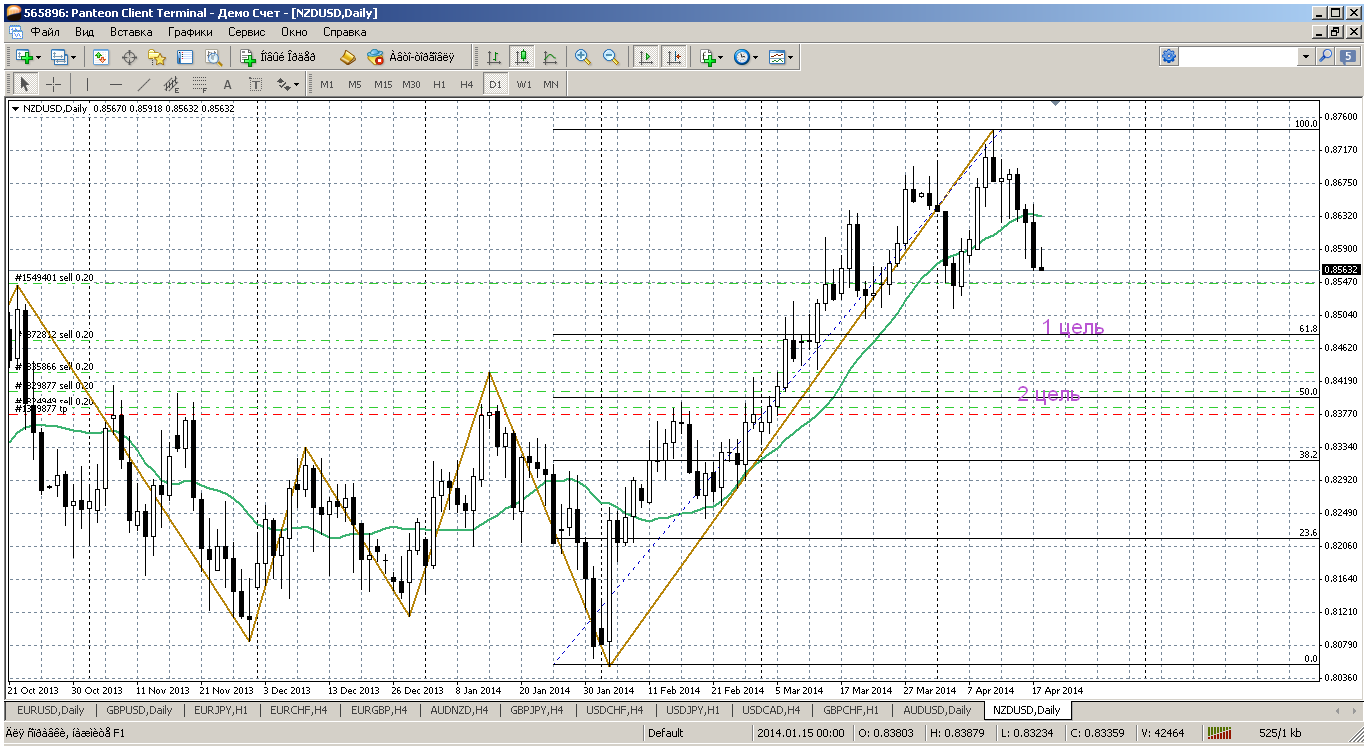Open the Profiles icon in the toolbar
The width and height of the screenshot is (1368, 746).
pyautogui.click(x=58, y=58)
